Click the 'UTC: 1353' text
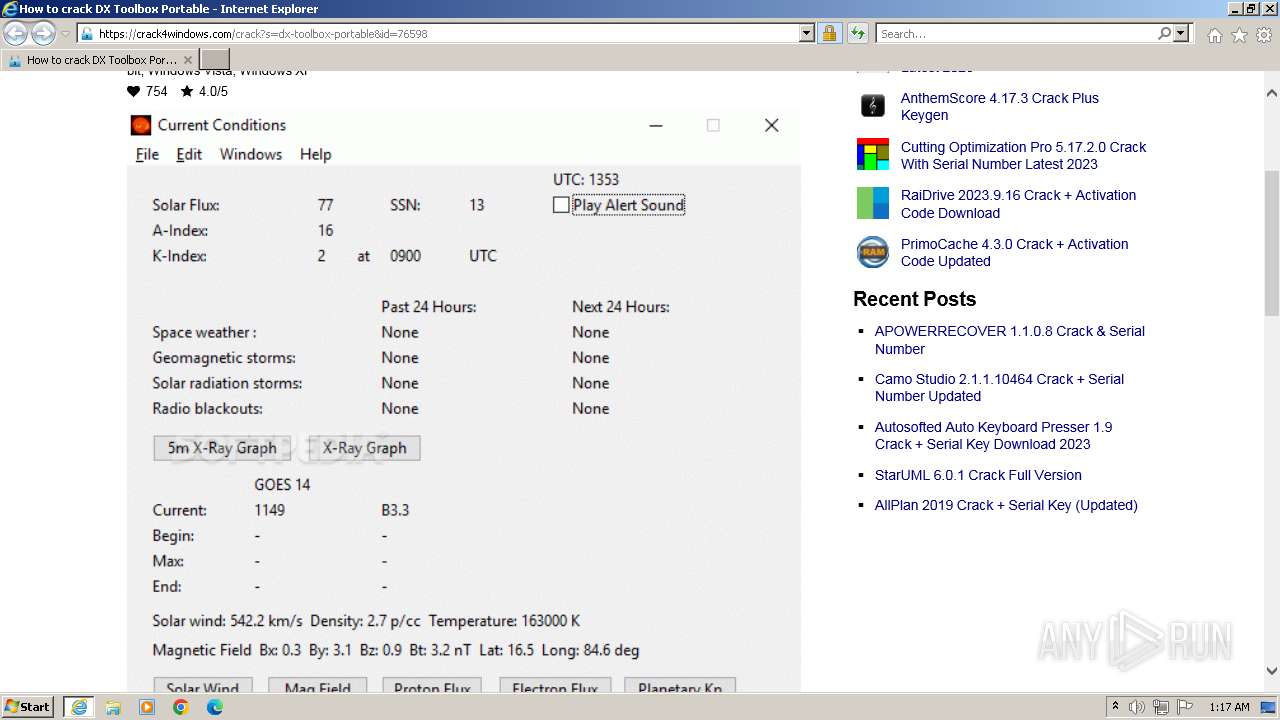Viewport: 1280px width, 720px height. (x=586, y=180)
